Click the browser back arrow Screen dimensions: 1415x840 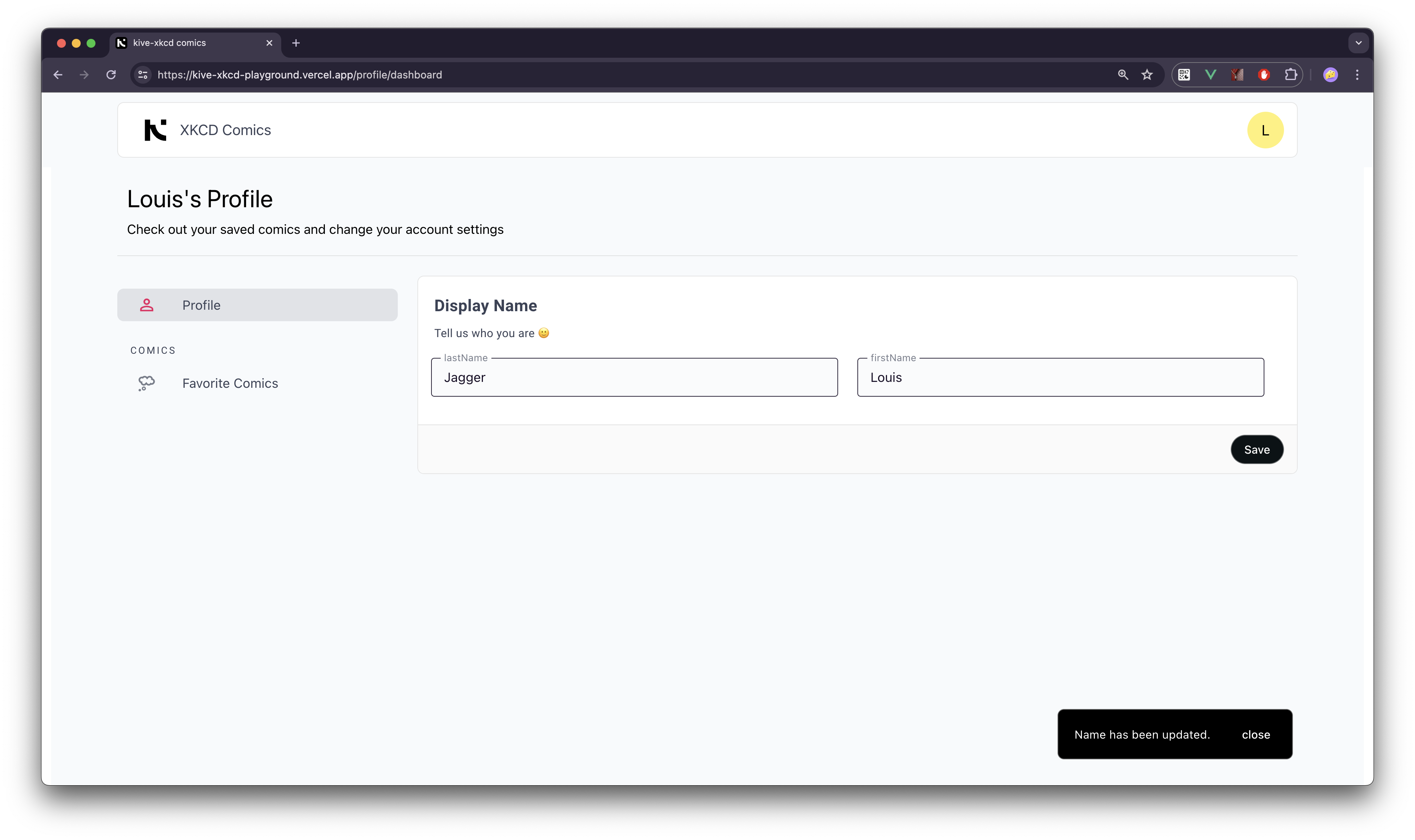pyautogui.click(x=58, y=75)
